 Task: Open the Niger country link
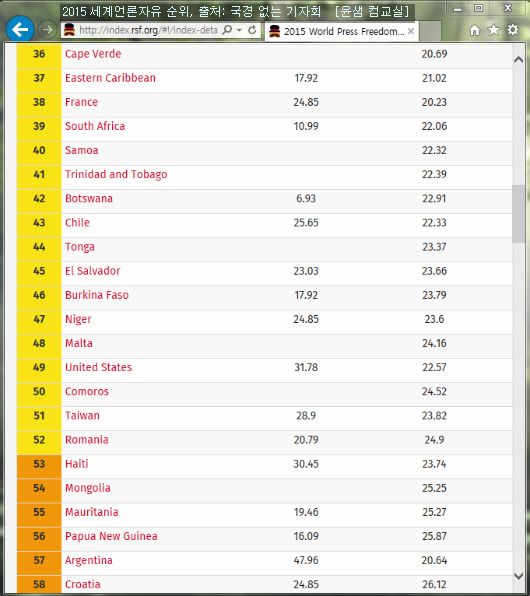coord(78,319)
